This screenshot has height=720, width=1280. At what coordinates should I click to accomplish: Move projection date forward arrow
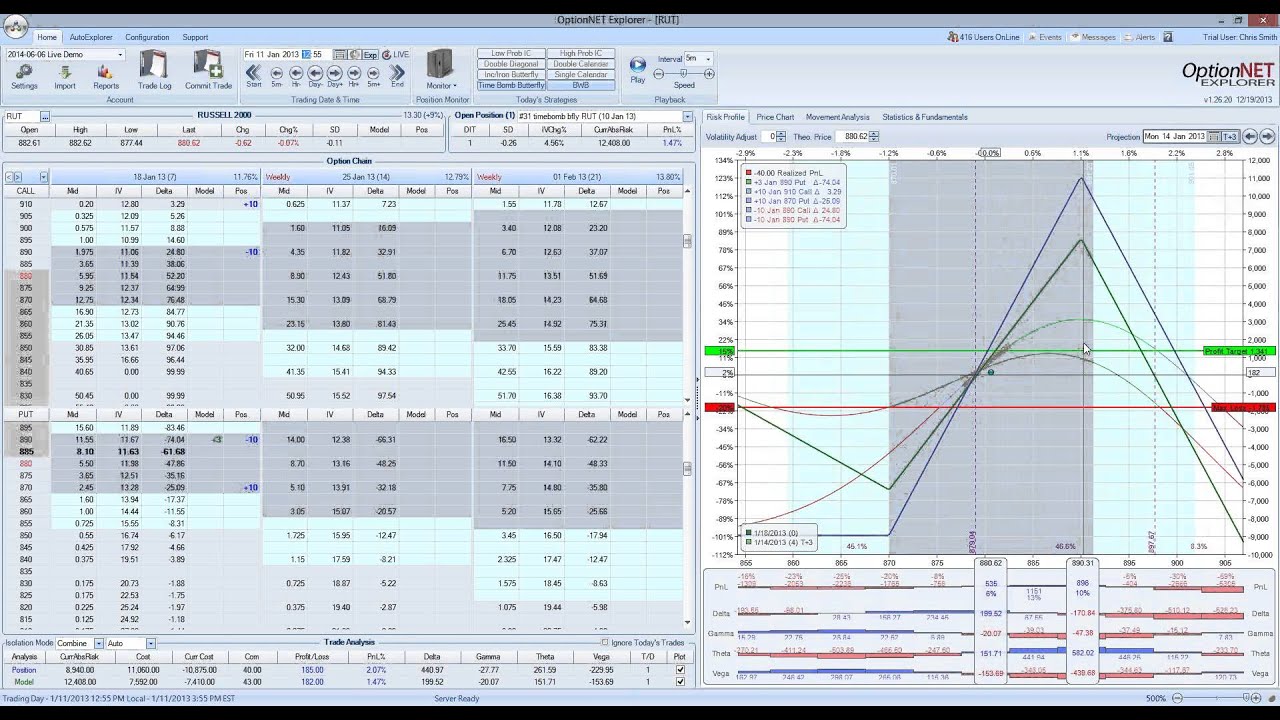1267,136
